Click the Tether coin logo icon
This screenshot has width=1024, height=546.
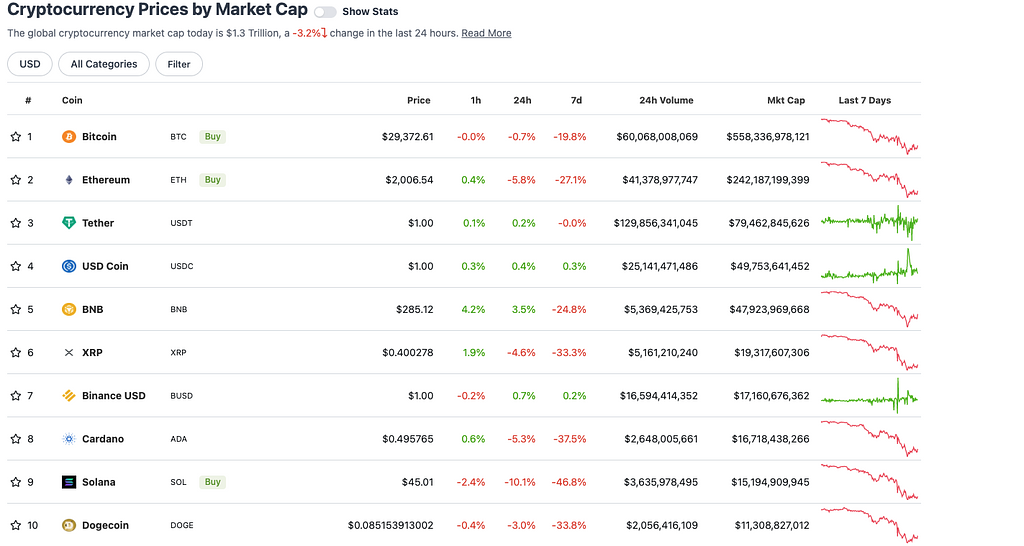click(69, 223)
